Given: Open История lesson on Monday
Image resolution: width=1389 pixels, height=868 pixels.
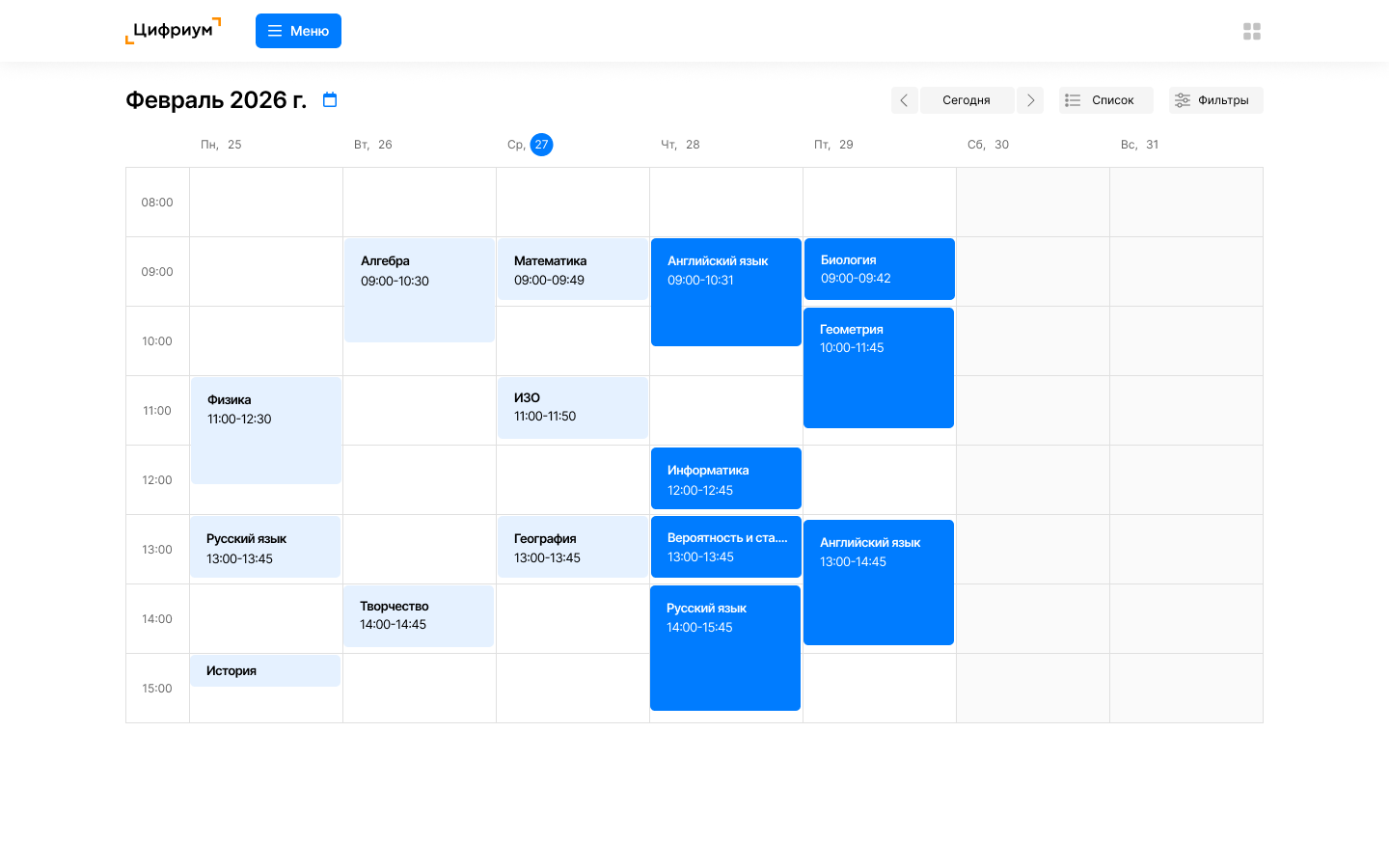Looking at the screenshot, I should [x=265, y=671].
